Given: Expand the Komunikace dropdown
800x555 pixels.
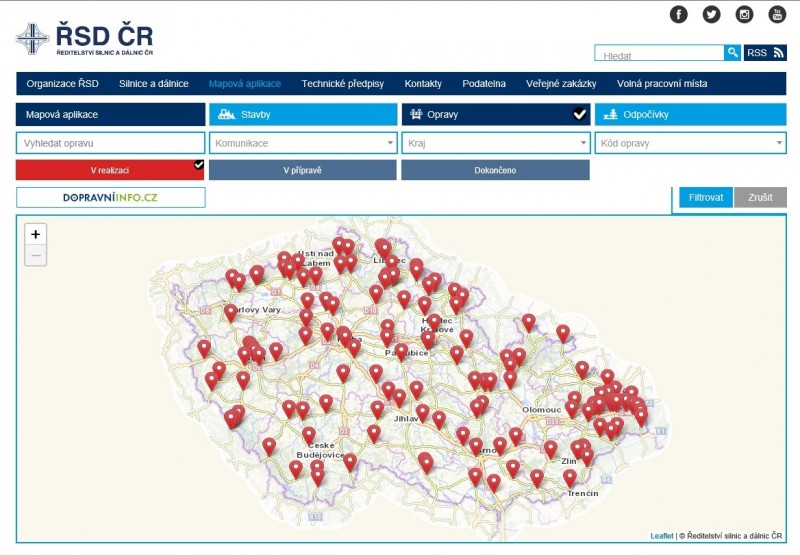Looking at the screenshot, I should pos(303,143).
